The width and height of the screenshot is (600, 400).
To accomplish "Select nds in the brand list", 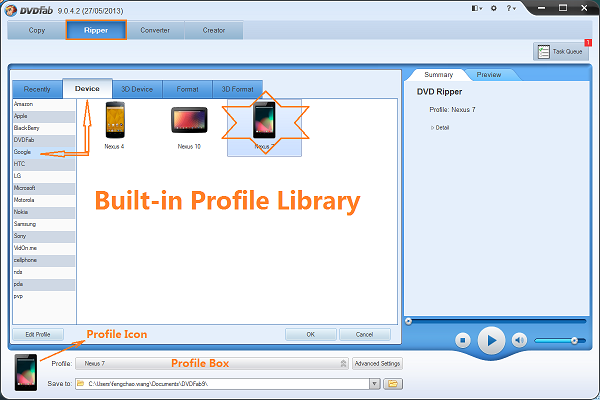I will click(44, 272).
